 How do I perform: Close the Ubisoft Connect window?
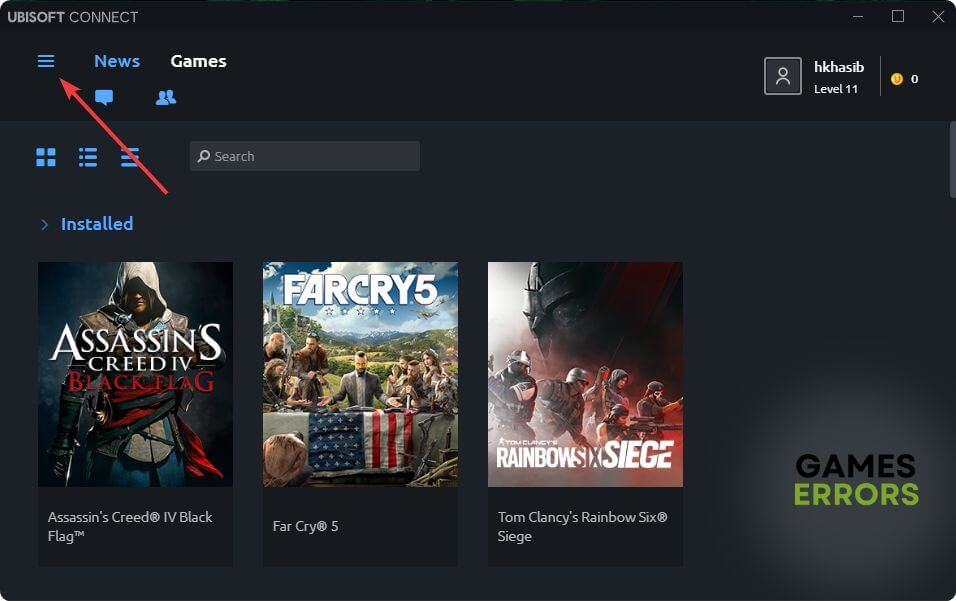(938, 16)
